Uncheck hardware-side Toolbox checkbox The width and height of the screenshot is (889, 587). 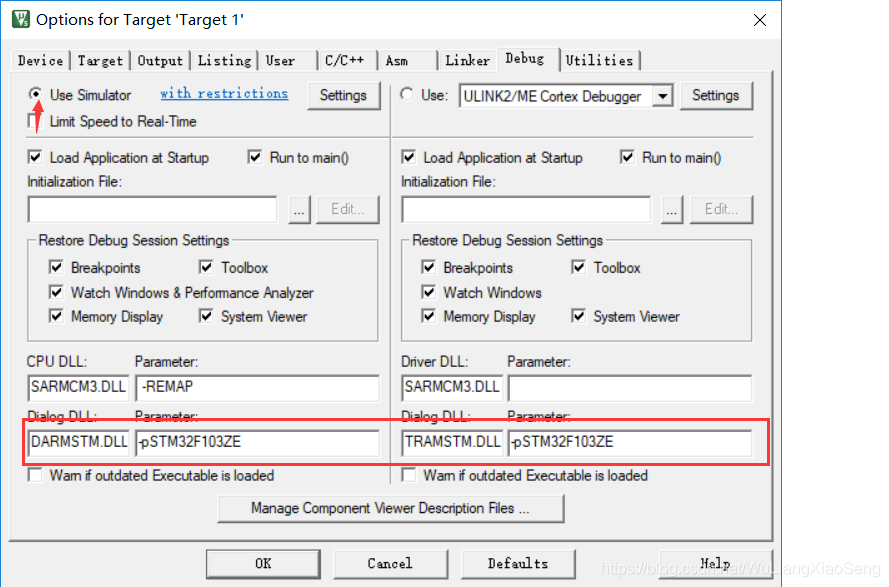pyautogui.click(x=578, y=267)
